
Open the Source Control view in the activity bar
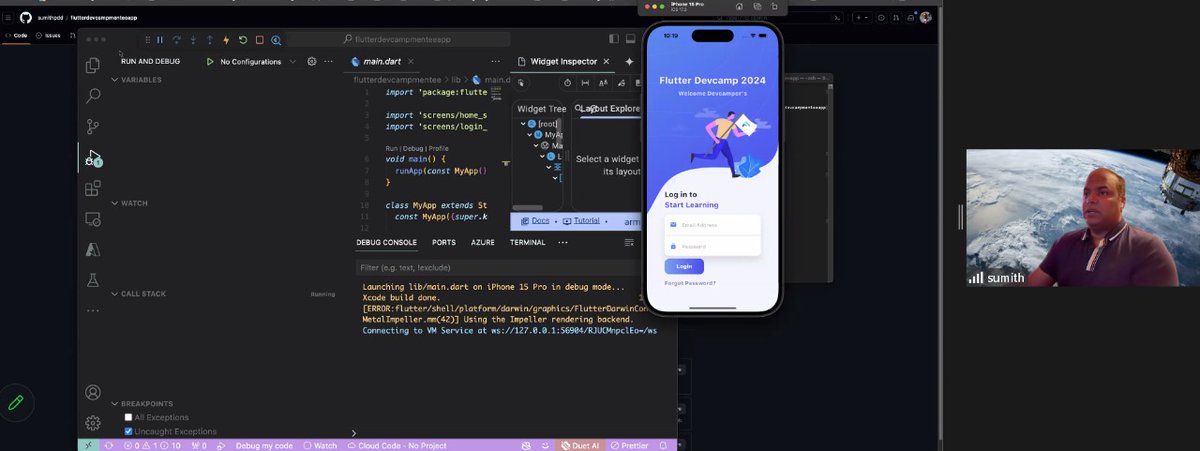point(93,127)
